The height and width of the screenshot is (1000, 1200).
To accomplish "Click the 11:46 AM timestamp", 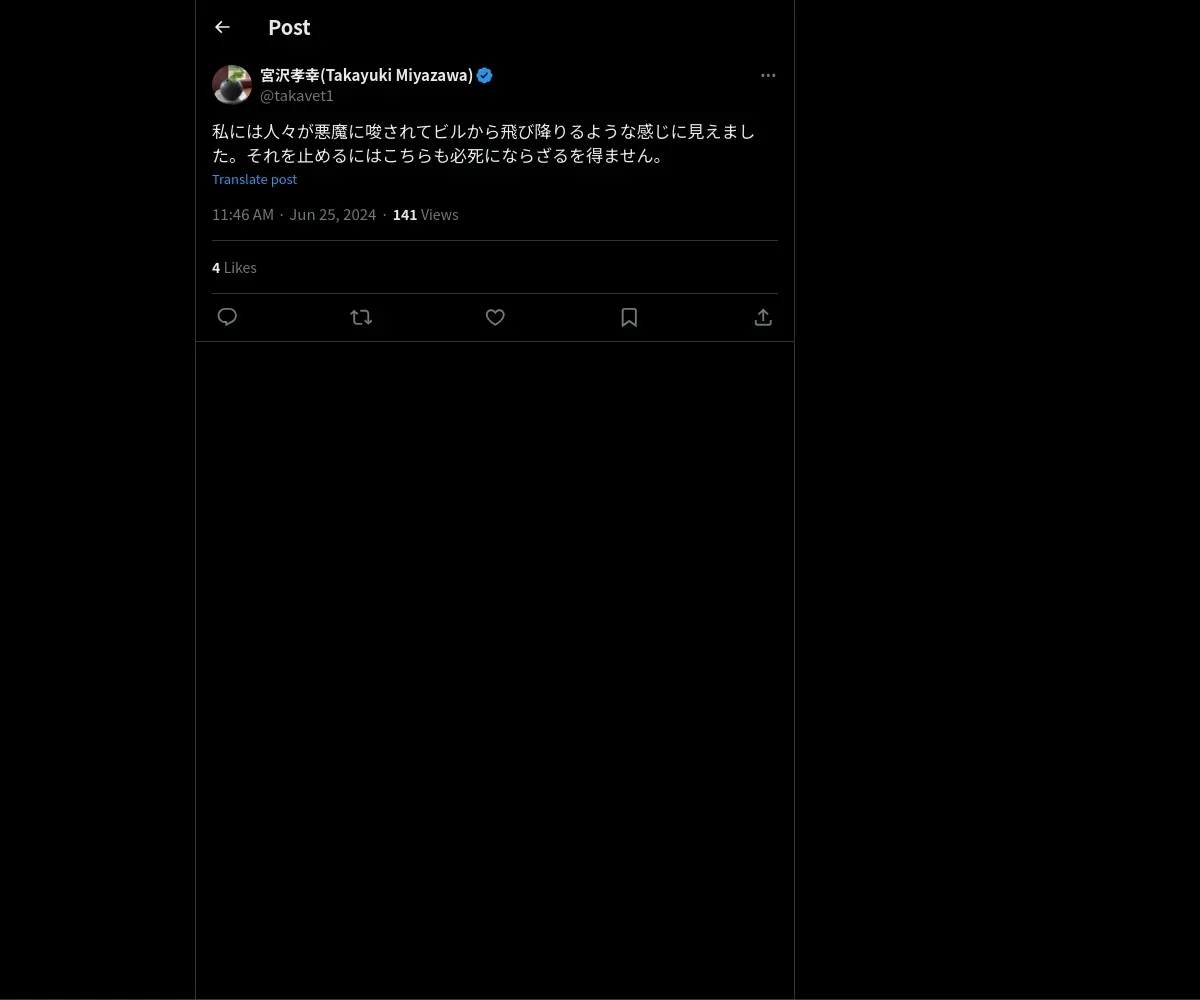I will point(243,214).
